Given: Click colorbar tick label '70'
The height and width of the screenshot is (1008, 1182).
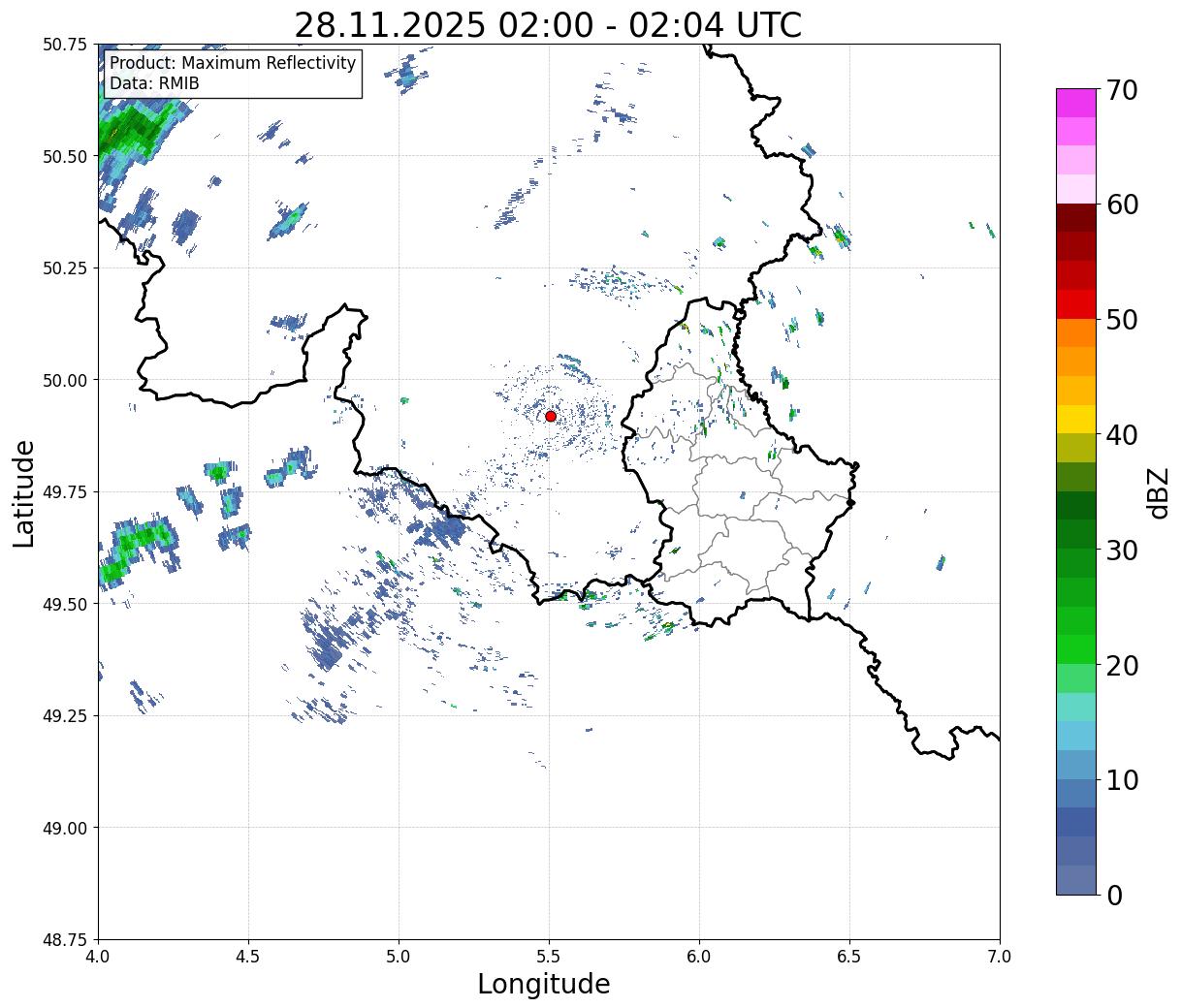Looking at the screenshot, I should pos(1121,90).
